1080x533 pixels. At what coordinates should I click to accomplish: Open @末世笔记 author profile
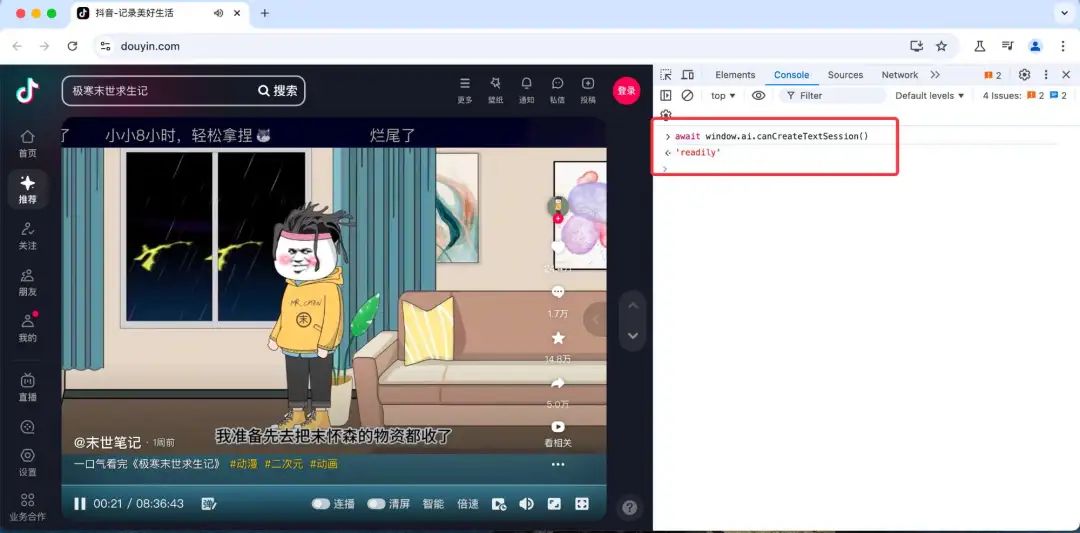107,442
